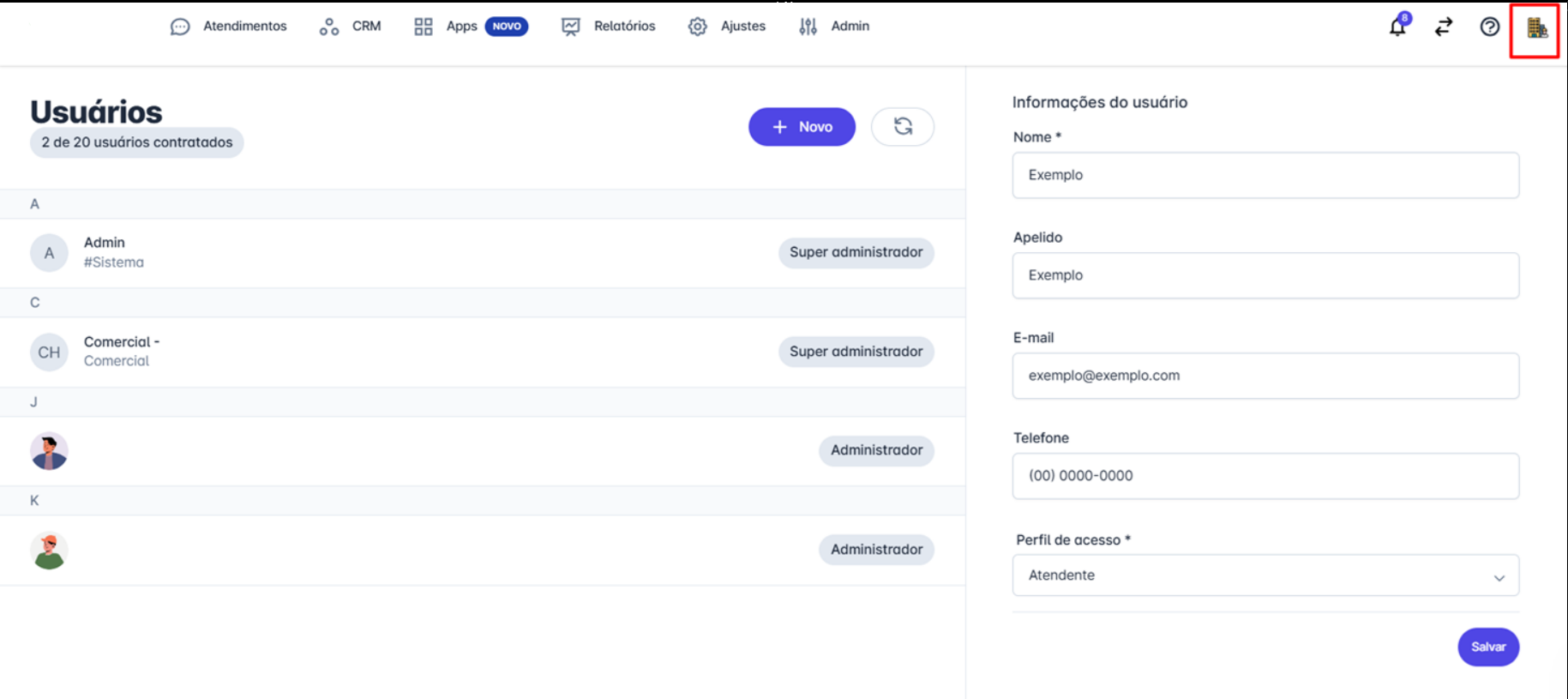Click the Novo user button
The image size is (1568, 699).
[x=802, y=127]
